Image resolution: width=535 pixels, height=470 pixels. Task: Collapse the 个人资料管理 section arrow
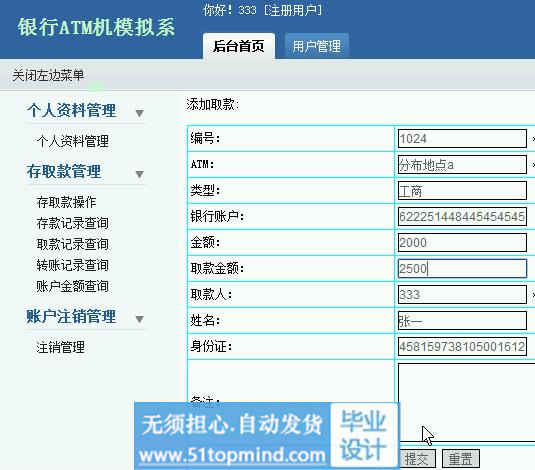(x=139, y=113)
